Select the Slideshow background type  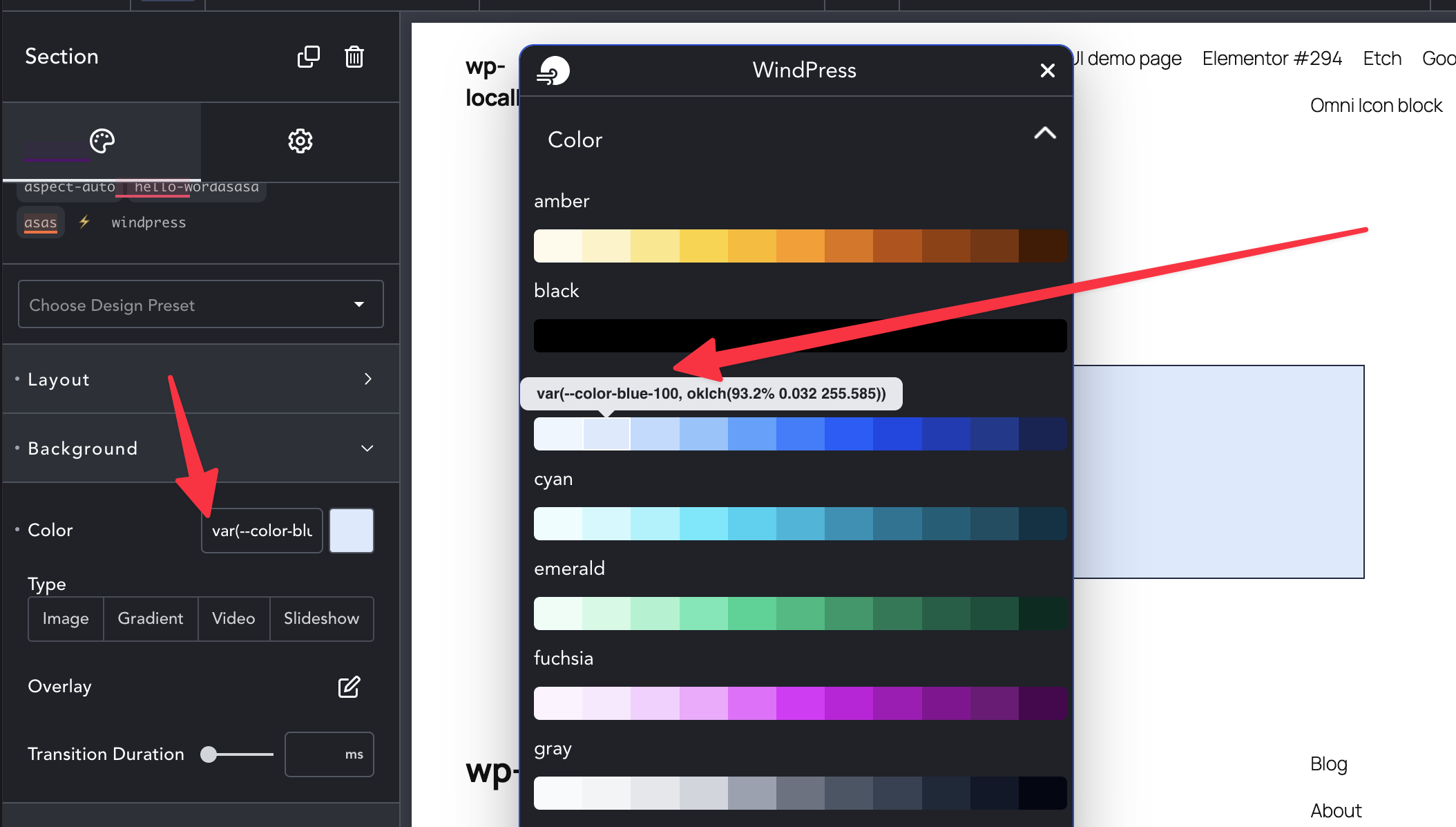321,618
